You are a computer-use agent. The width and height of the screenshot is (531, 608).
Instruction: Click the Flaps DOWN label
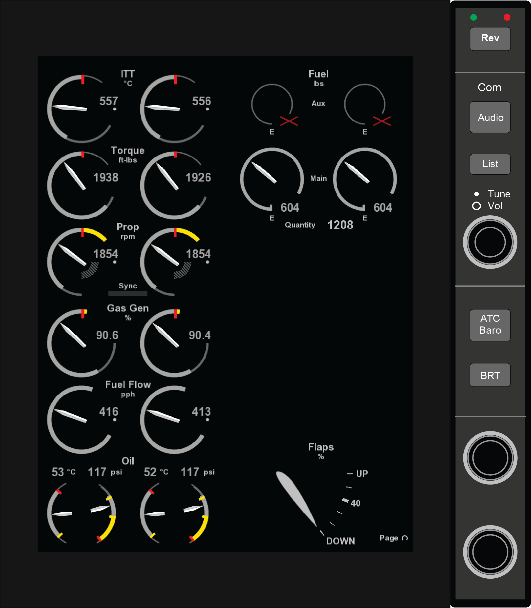[x=340, y=541]
